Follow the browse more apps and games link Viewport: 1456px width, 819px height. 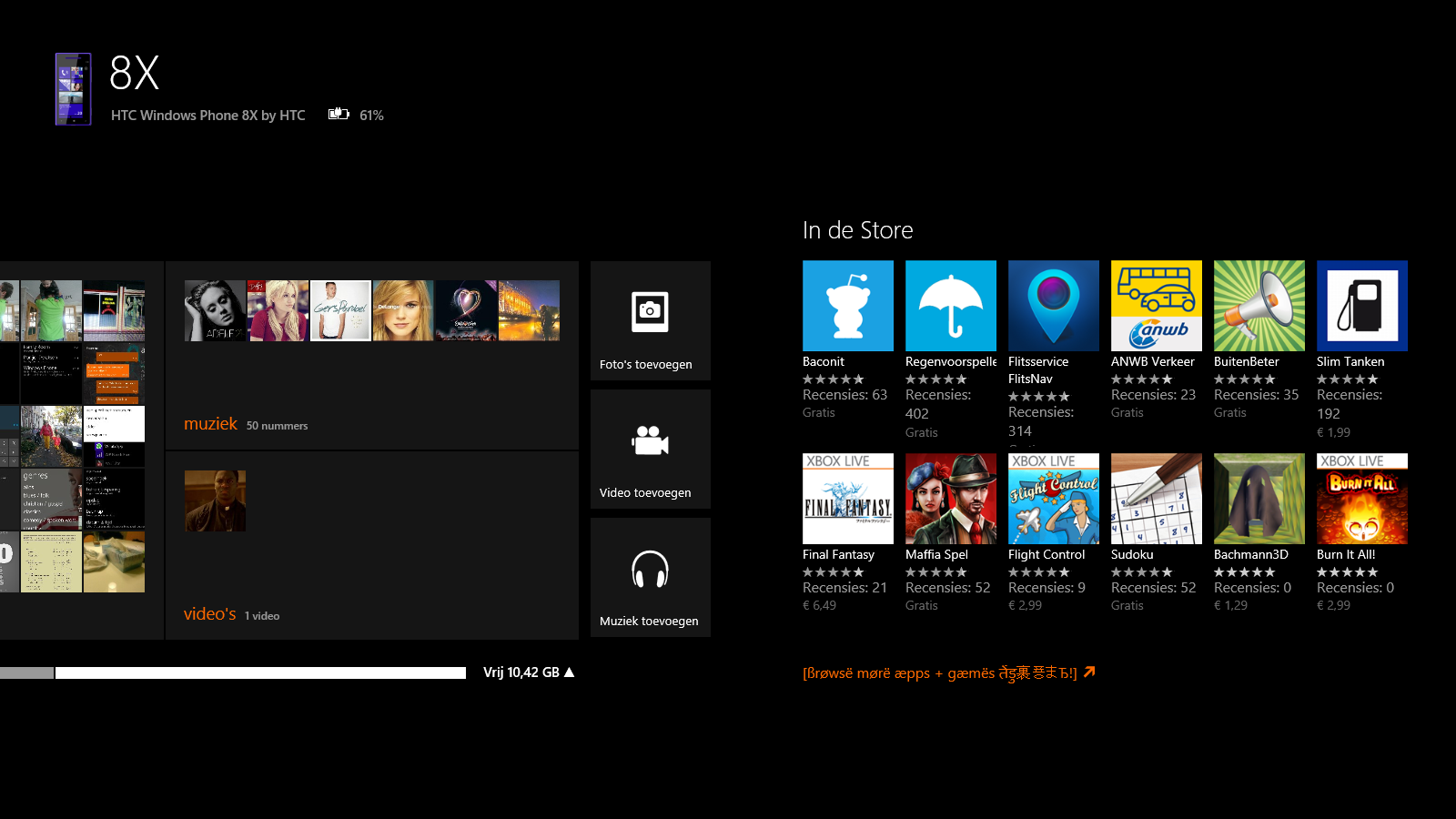[x=949, y=672]
